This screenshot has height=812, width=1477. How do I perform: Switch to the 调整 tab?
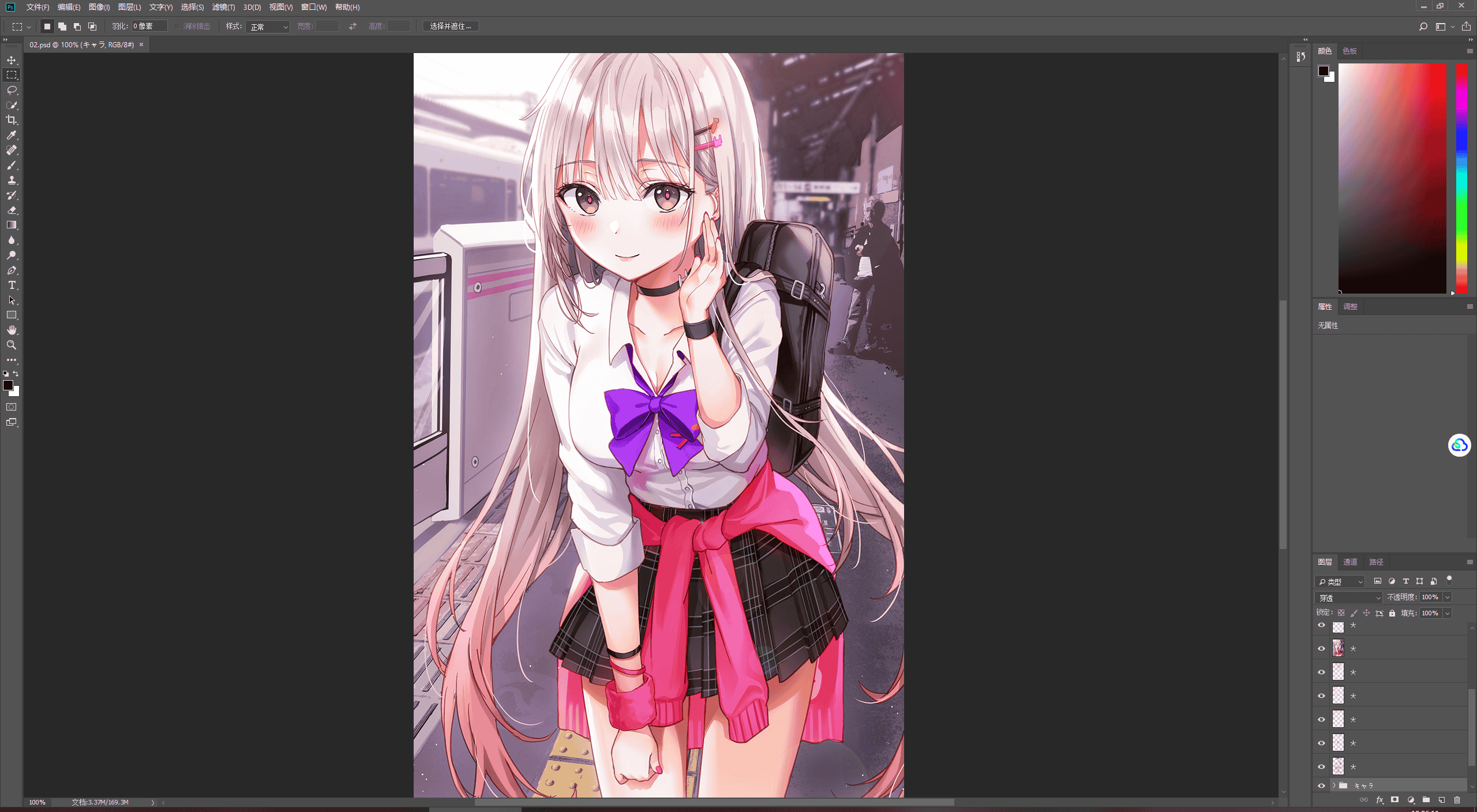tap(1350, 307)
